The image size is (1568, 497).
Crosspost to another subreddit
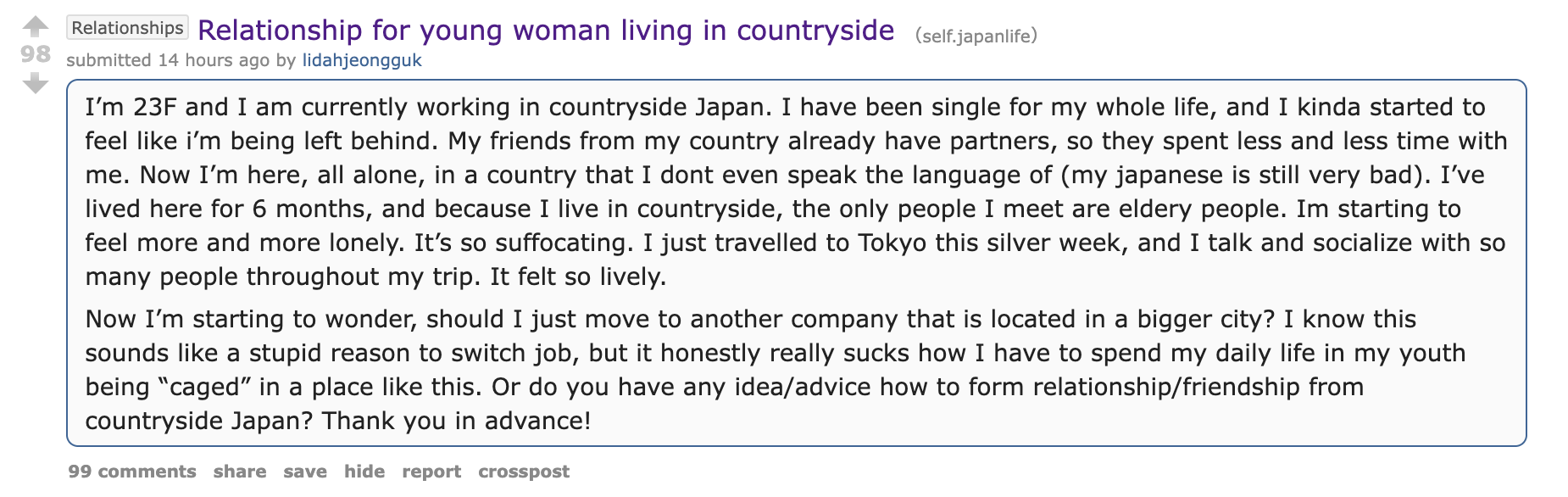(x=524, y=472)
